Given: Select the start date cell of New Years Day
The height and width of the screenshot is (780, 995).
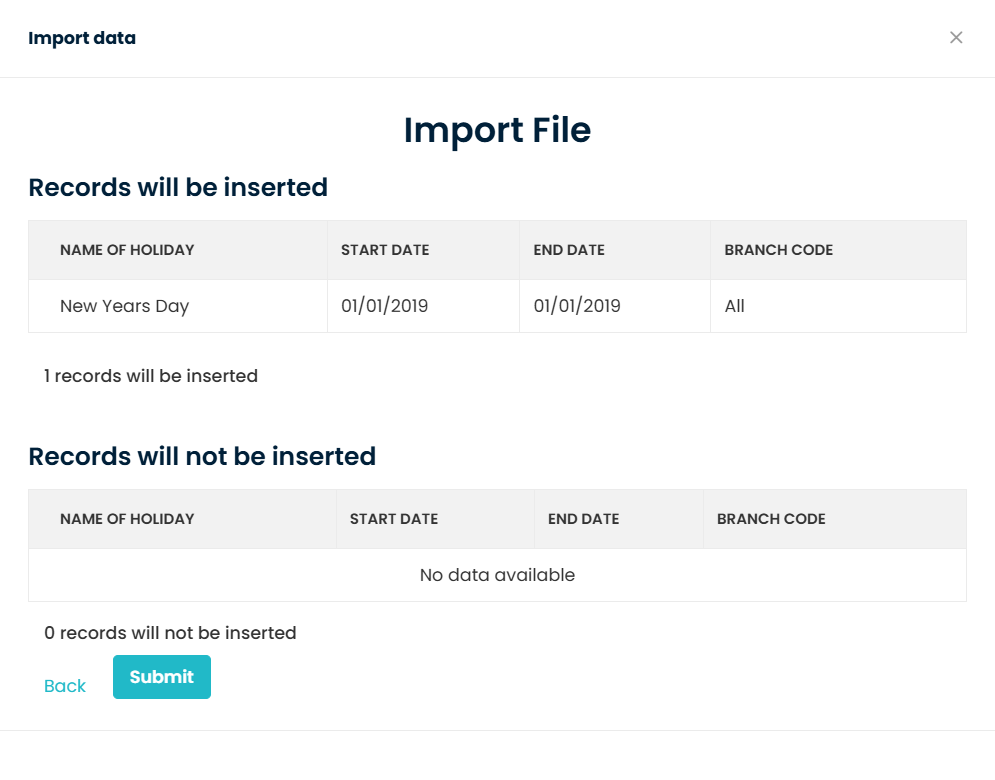Looking at the screenshot, I should (x=384, y=306).
